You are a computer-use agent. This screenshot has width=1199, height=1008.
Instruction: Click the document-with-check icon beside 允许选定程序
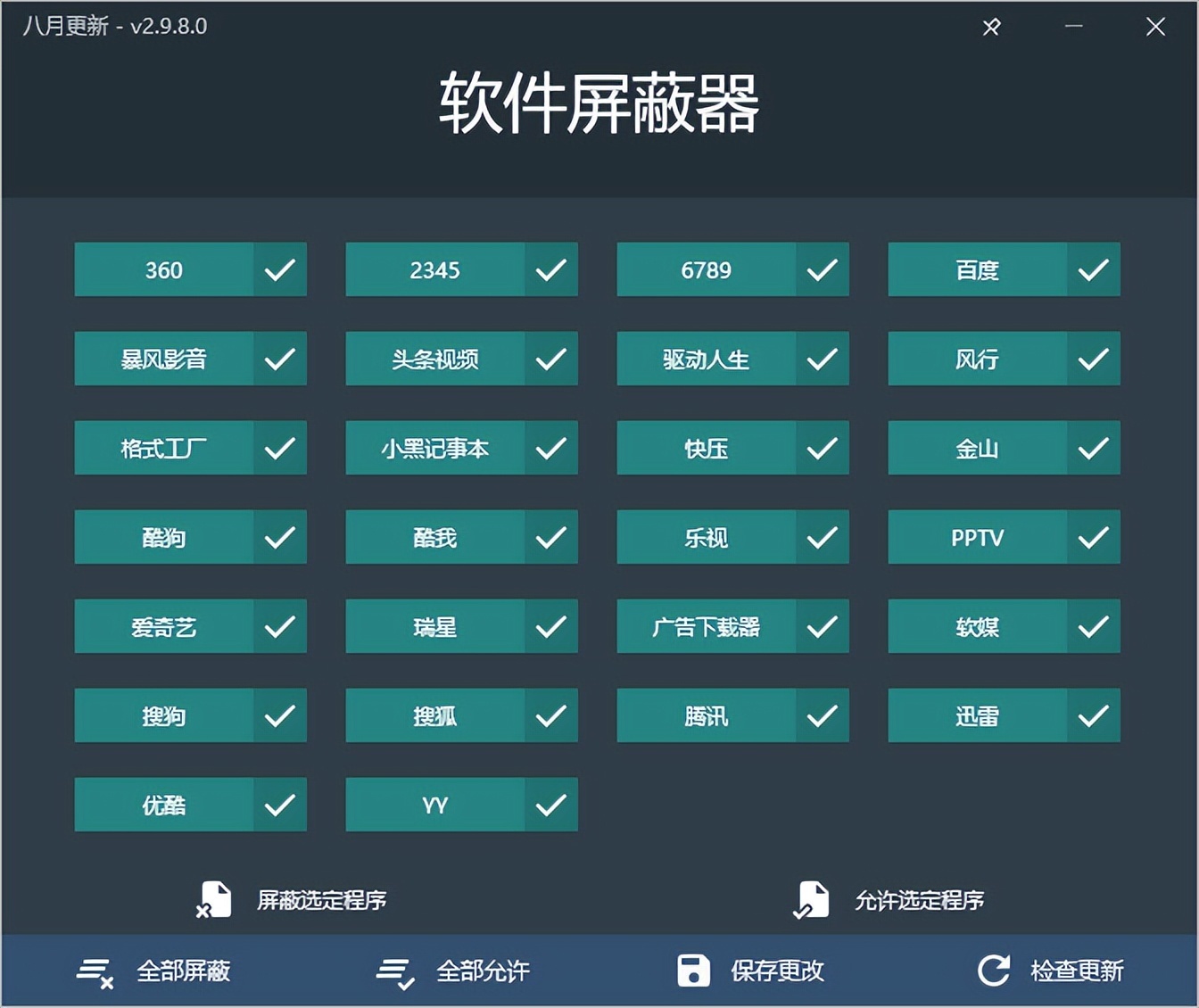(811, 900)
